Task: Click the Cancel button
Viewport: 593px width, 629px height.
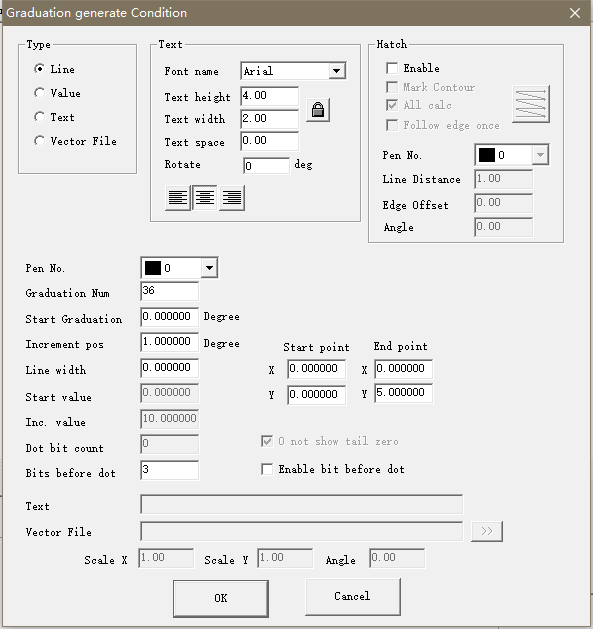Action: click(x=353, y=597)
